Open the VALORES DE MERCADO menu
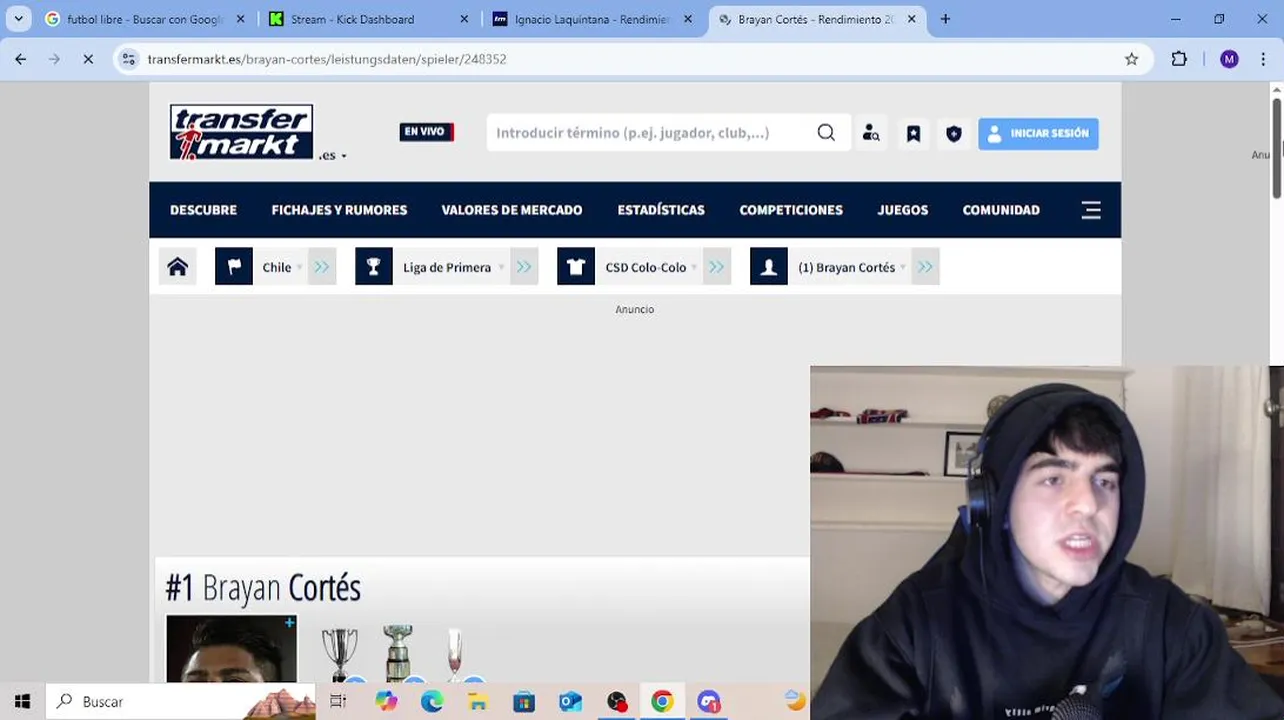The image size is (1284, 720). (512, 210)
